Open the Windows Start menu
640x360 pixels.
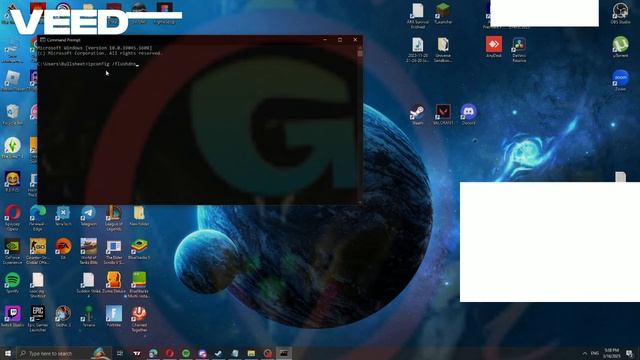[x=7, y=353]
